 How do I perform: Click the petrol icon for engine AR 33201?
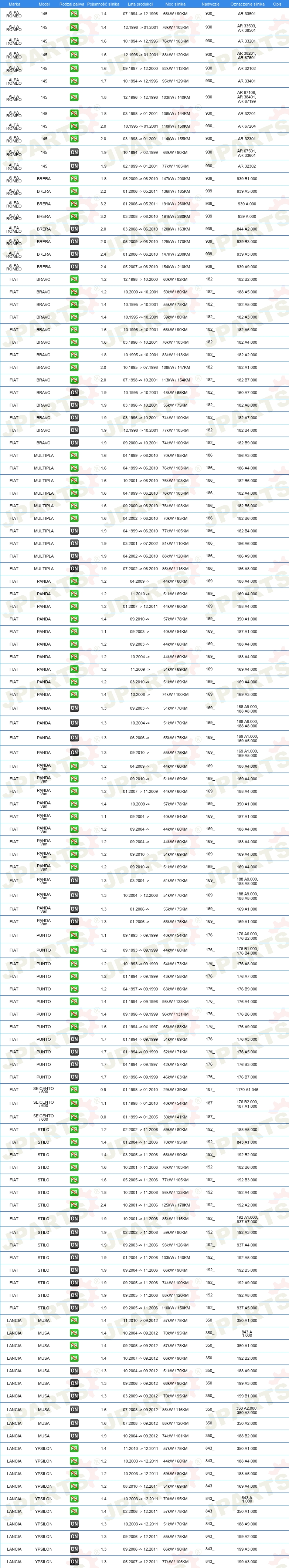click(74, 41)
